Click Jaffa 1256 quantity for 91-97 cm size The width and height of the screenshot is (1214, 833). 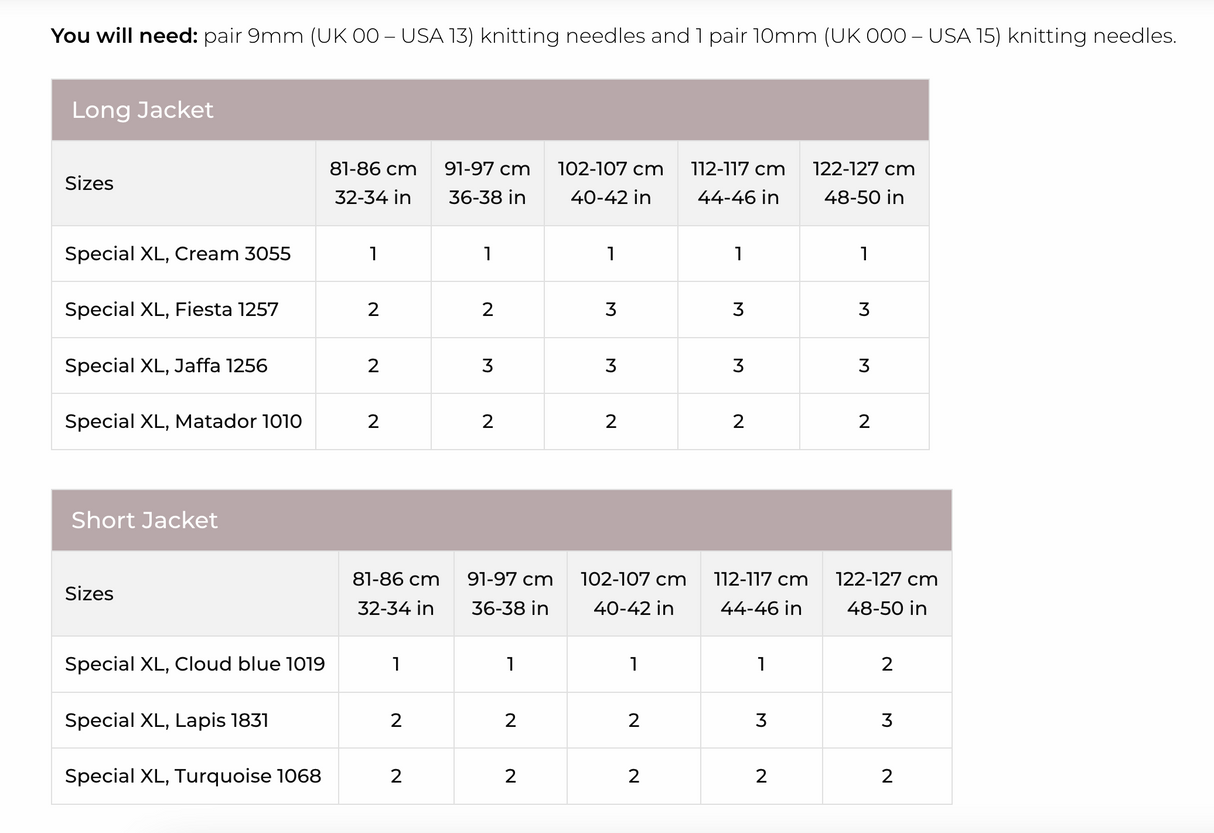click(487, 366)
